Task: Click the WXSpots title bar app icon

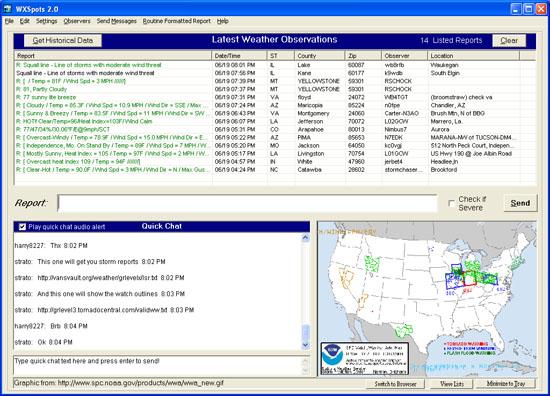Action: click(x=7, y=9)
